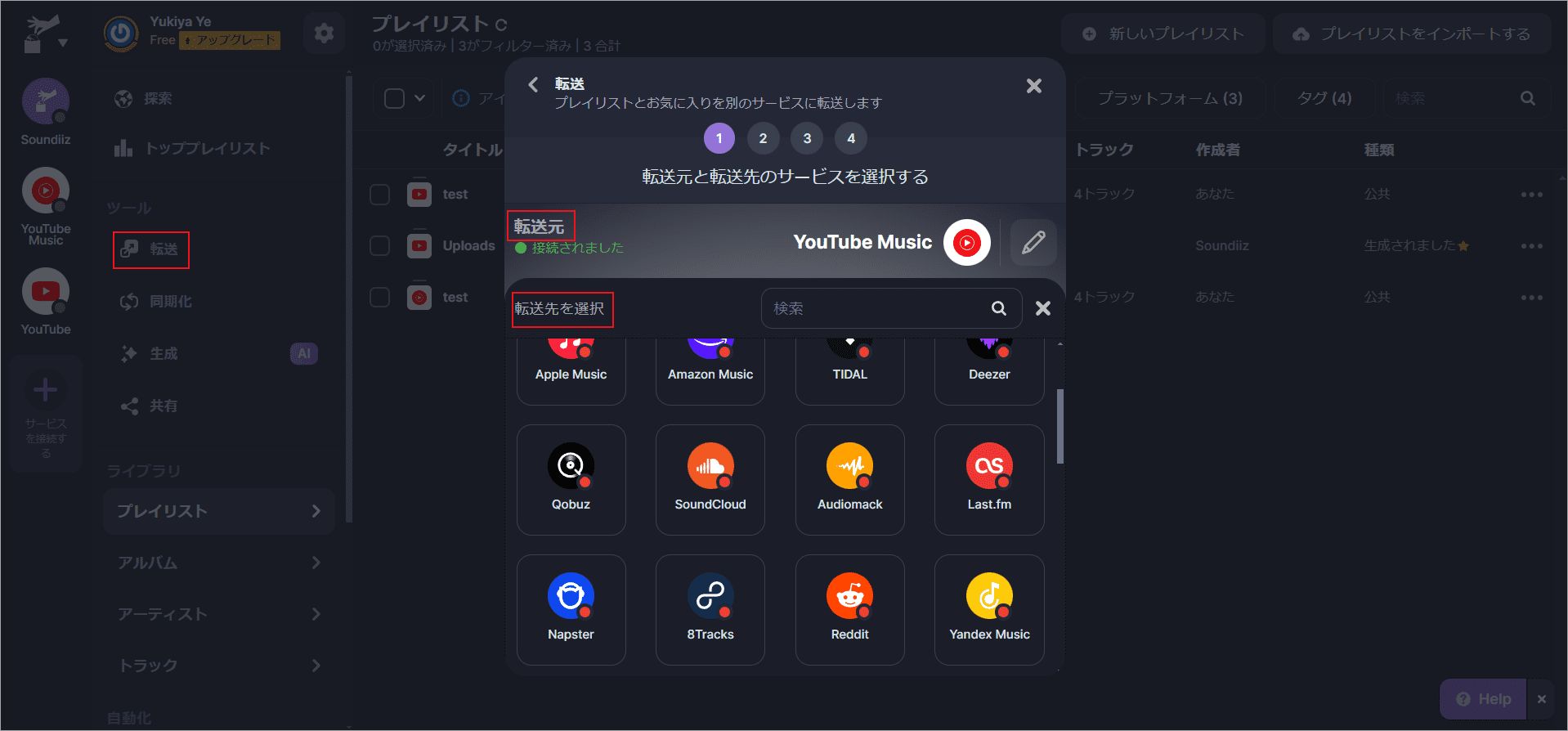Open more options for the Uploads playlist
This screenshot has height=731, width=1568.
[1531, 246]
